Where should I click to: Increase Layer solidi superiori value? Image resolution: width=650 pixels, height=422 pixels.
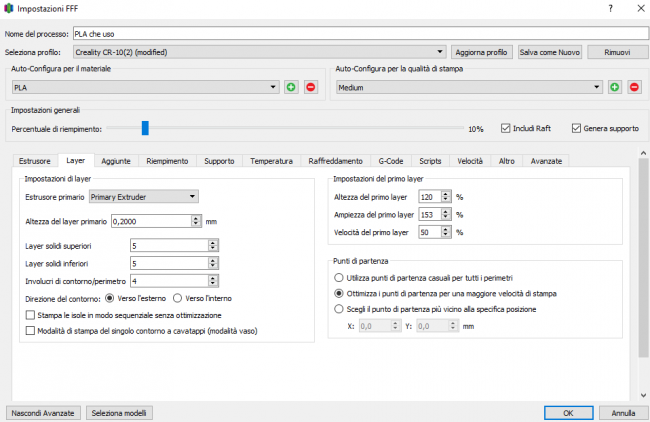(x=213, y=242)
